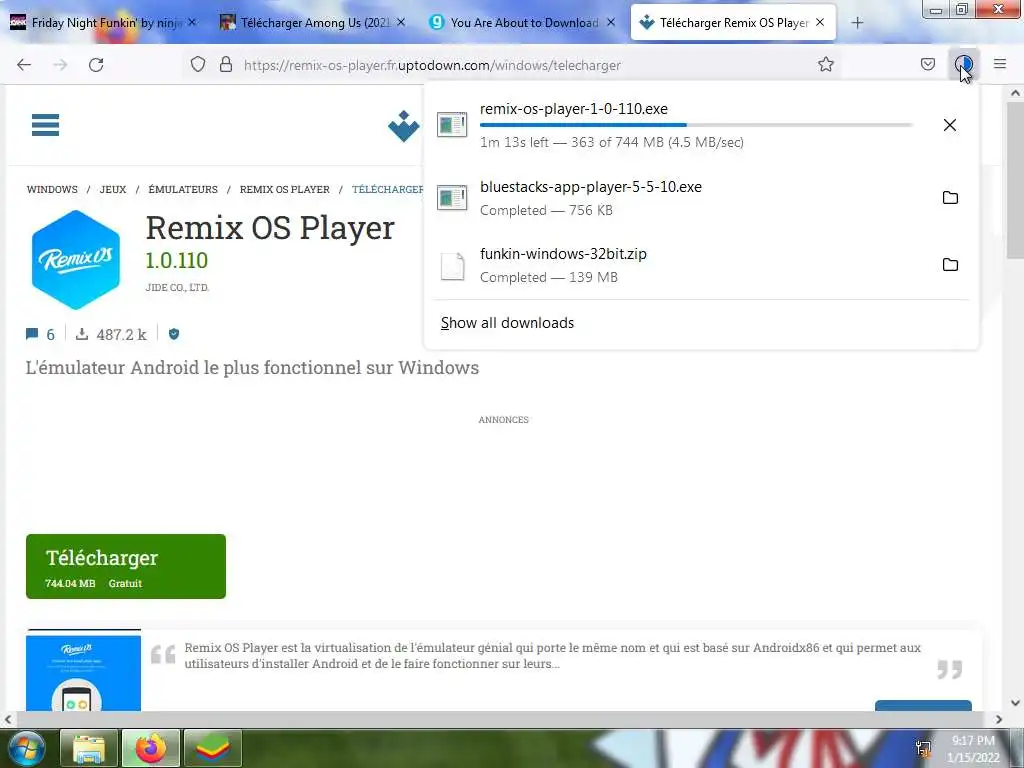
Task: Open BlueStacks from the taskbar
Action: tap(213, 748)
